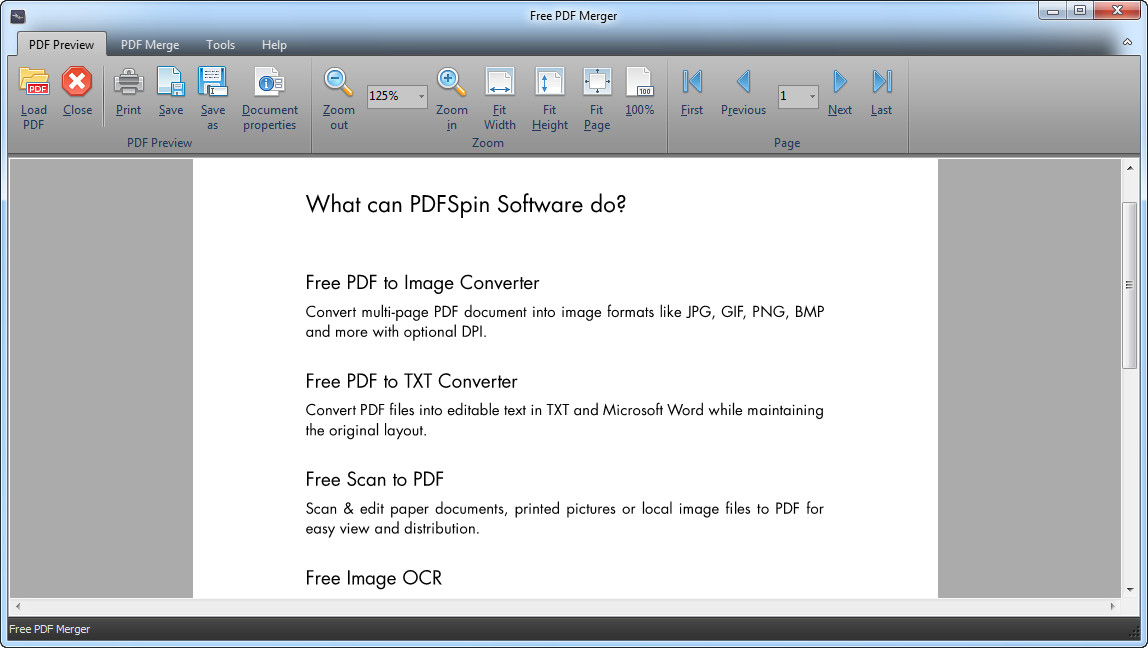Click heading 'What can PDFSpin Software do?'
The image size is (1148, 648).
466,204
